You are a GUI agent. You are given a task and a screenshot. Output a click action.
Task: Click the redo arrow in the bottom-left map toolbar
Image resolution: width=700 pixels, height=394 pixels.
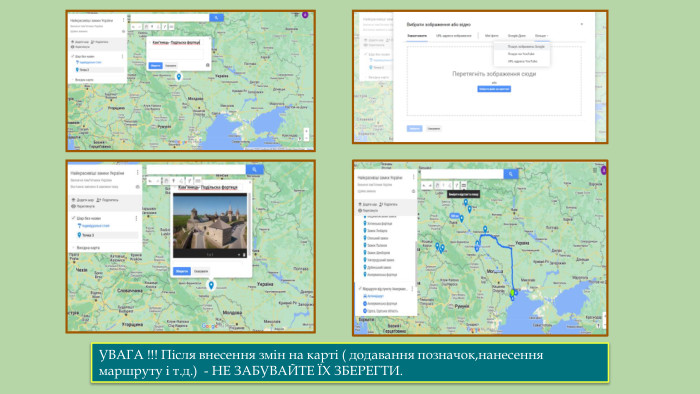coord(158,181)
